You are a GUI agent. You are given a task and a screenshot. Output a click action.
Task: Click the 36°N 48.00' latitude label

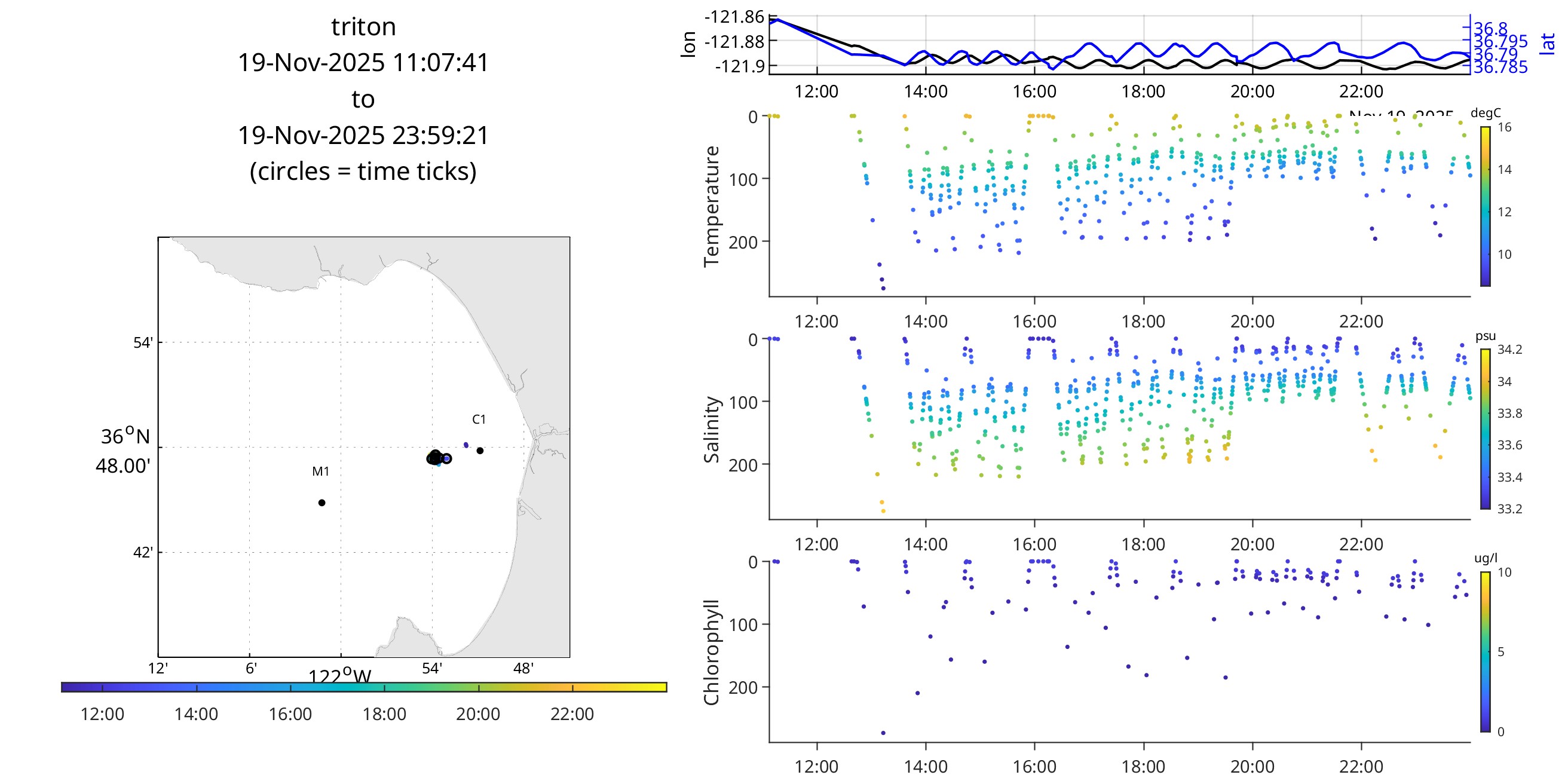(124, 451)
